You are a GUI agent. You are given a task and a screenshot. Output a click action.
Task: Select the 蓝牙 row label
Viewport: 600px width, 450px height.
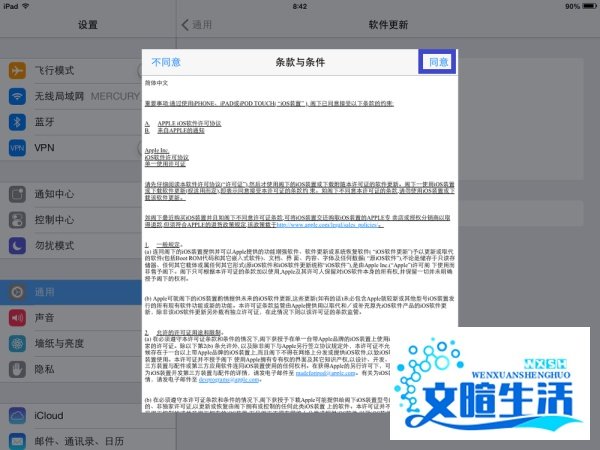click(x=44, y=122)
